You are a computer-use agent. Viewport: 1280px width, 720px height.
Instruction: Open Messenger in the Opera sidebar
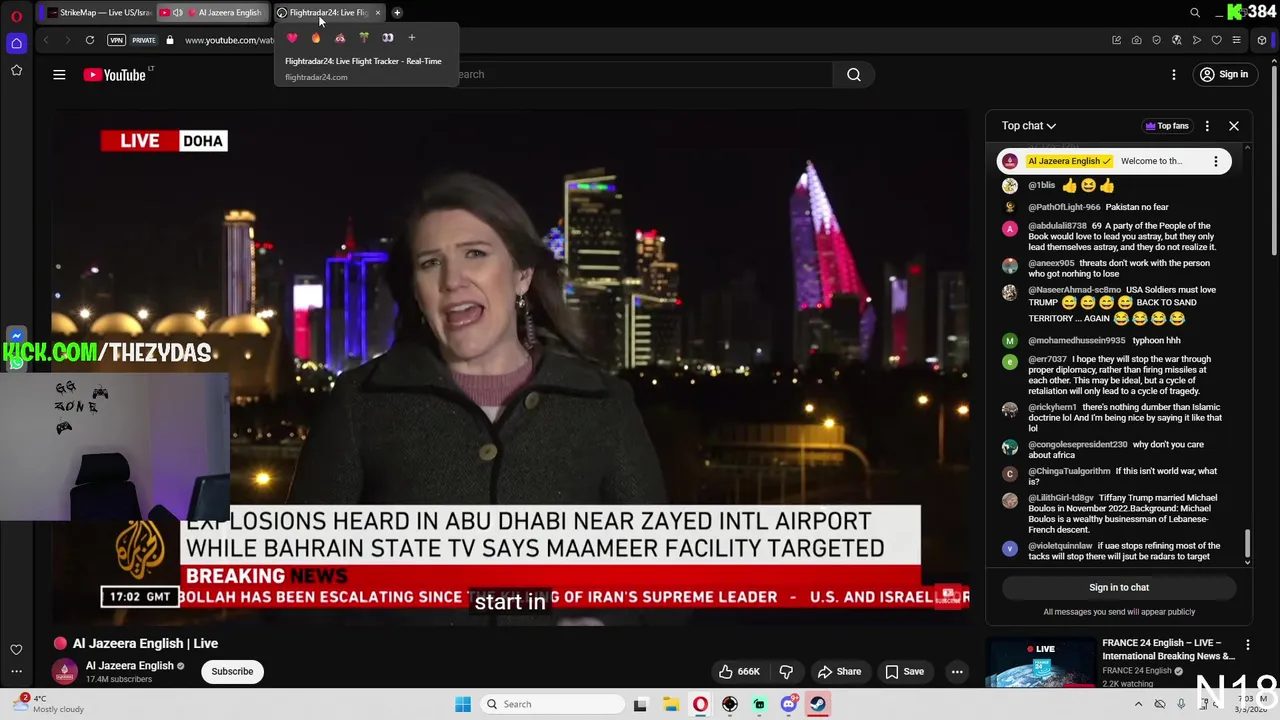point(16,337)
